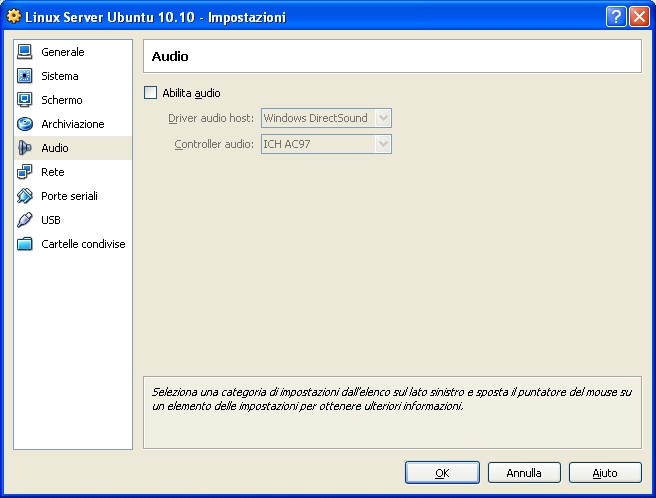Click the Abilita audio label text

[191, 93]
